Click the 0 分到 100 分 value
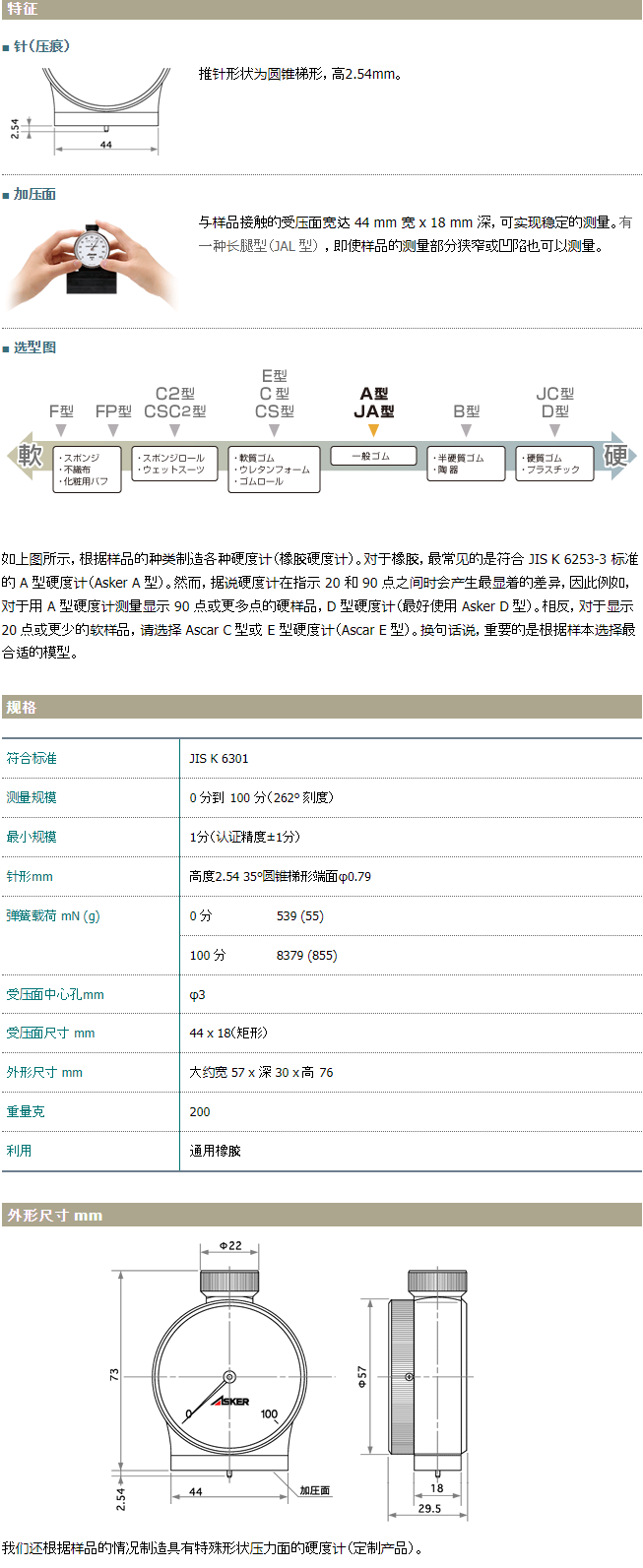This screenshot has width=643, height=1568. pyautogui.click(x=261, y=797)
